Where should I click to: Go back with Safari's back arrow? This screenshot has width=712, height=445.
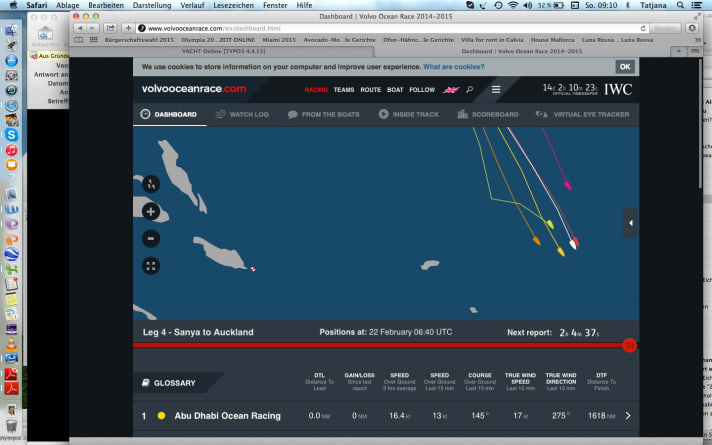click(x=80, y=28)
